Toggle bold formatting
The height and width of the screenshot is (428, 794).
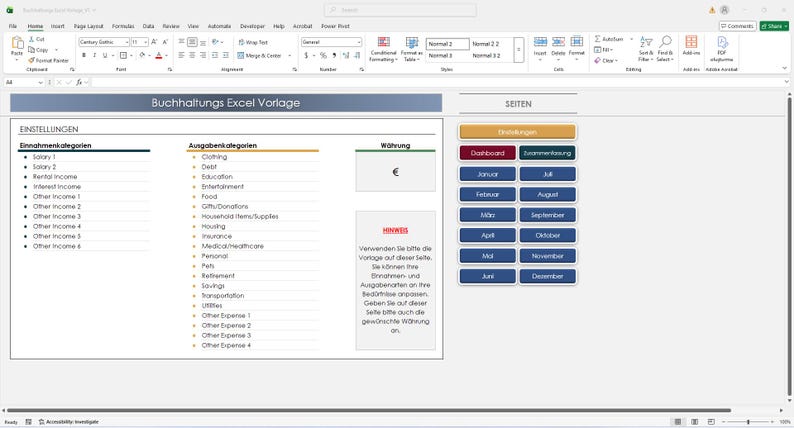tap(84, 55)
